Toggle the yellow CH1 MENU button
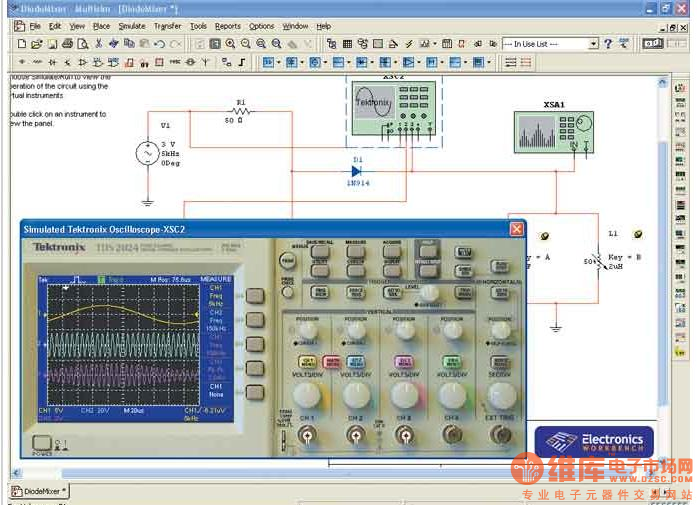Screen dimensions: 697x505 [307, 361]
